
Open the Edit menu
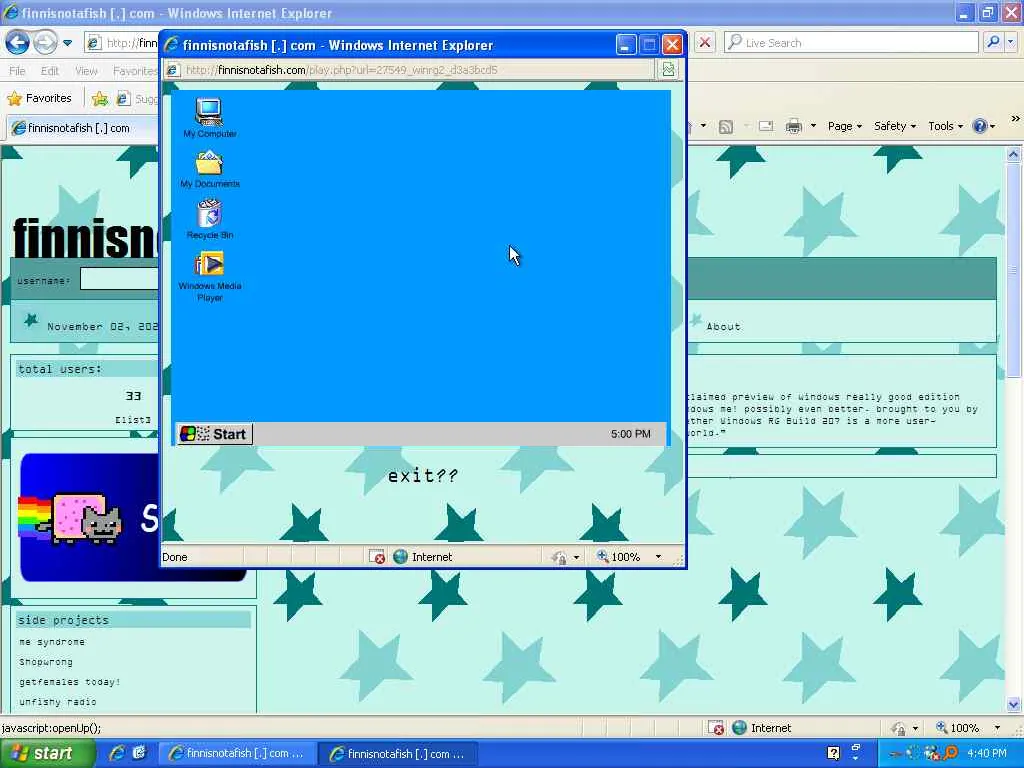click(x=50, y=71)
